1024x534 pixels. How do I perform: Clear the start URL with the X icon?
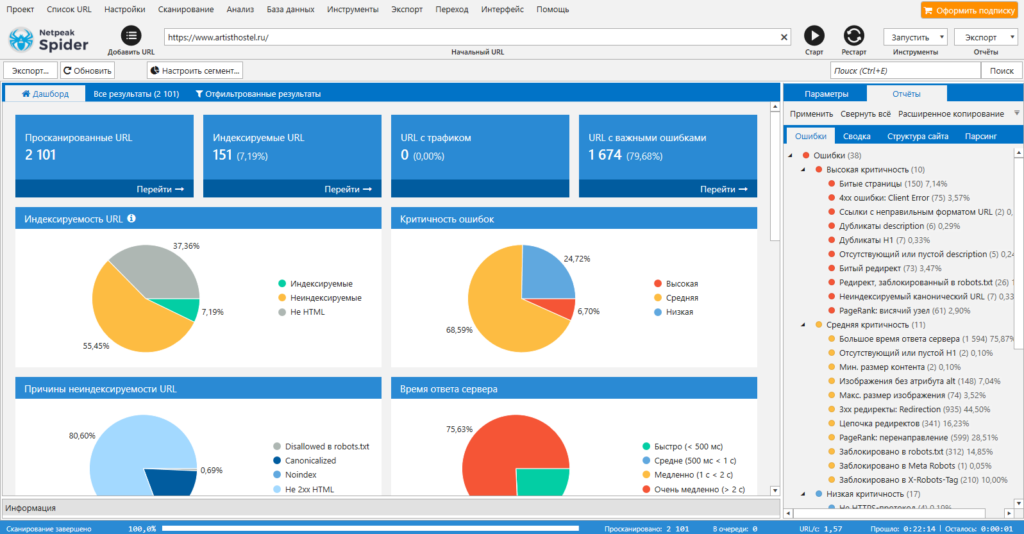pyautogui.click(x=784, y=37)
